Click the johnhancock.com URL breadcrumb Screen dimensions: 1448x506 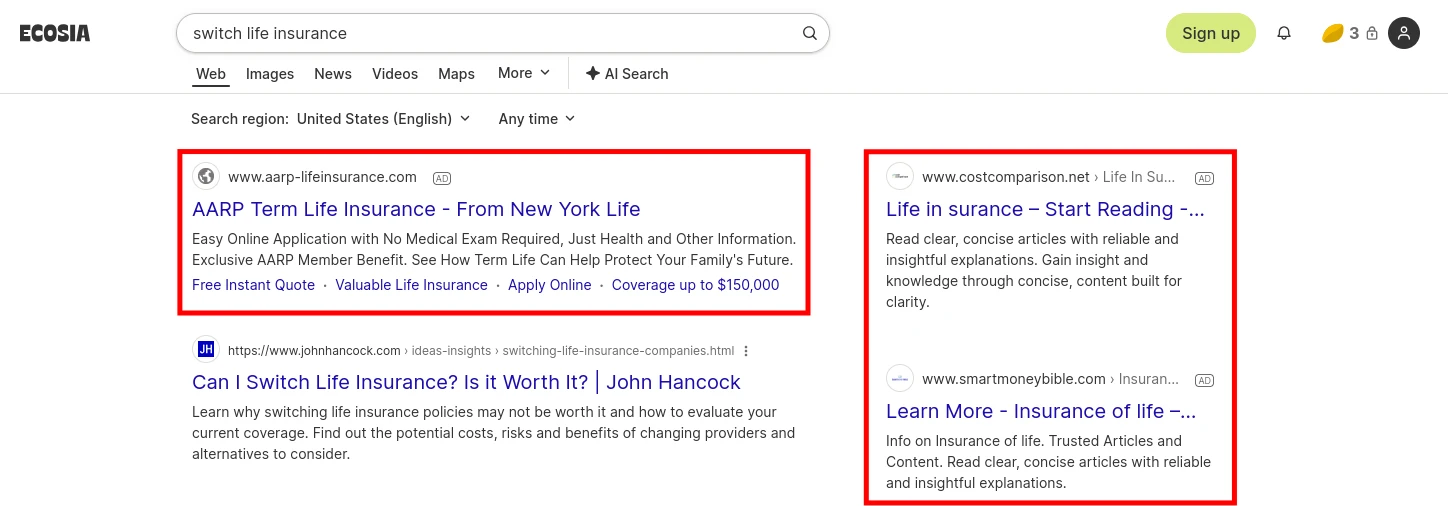coord(481,351)
